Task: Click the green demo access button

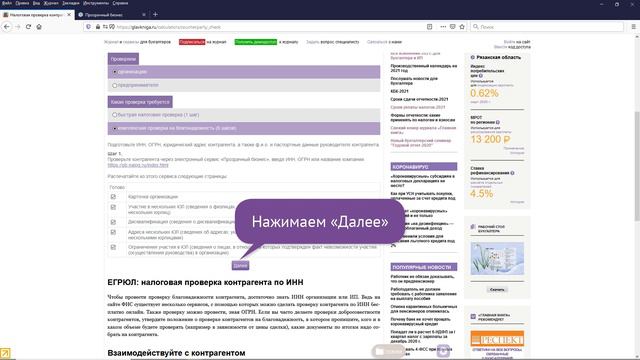Action: (x=256, y=42)
